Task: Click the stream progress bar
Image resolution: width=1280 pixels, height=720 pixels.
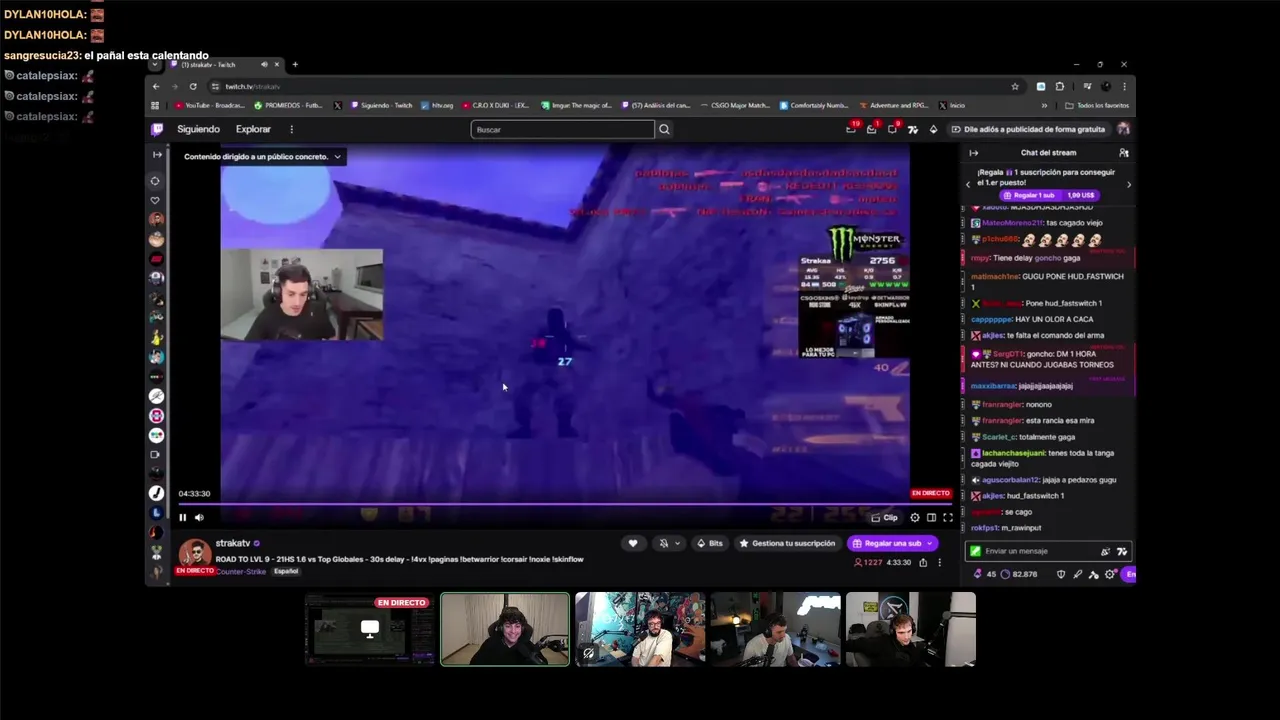Action: (x=565, y=504)
